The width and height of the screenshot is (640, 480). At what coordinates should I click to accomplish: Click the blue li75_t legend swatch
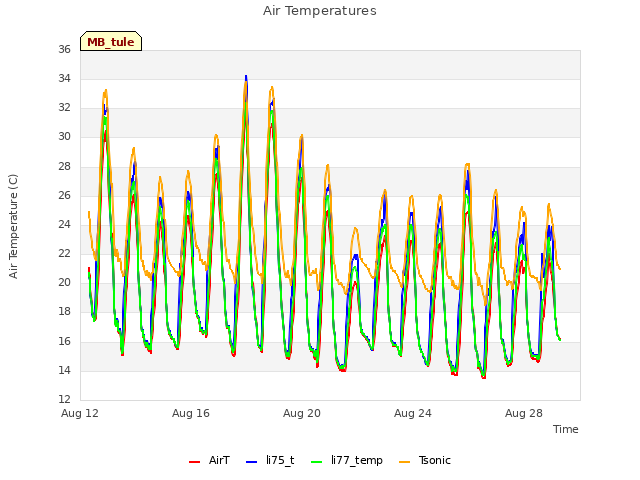[x=252, y=462]
